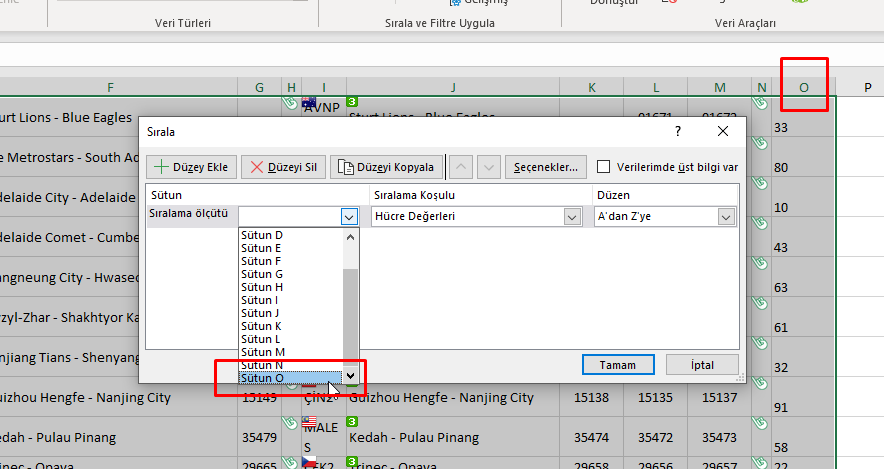Move sort level down with the arrow button
Image resolution: width=884 pixels, height=469 pixels.
(x=489, y=167)
